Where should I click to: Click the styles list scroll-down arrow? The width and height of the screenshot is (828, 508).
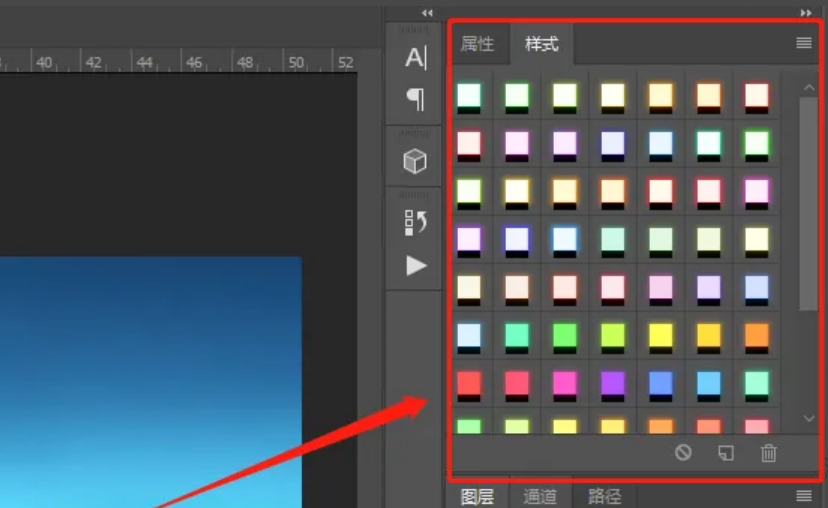(809, 418)
